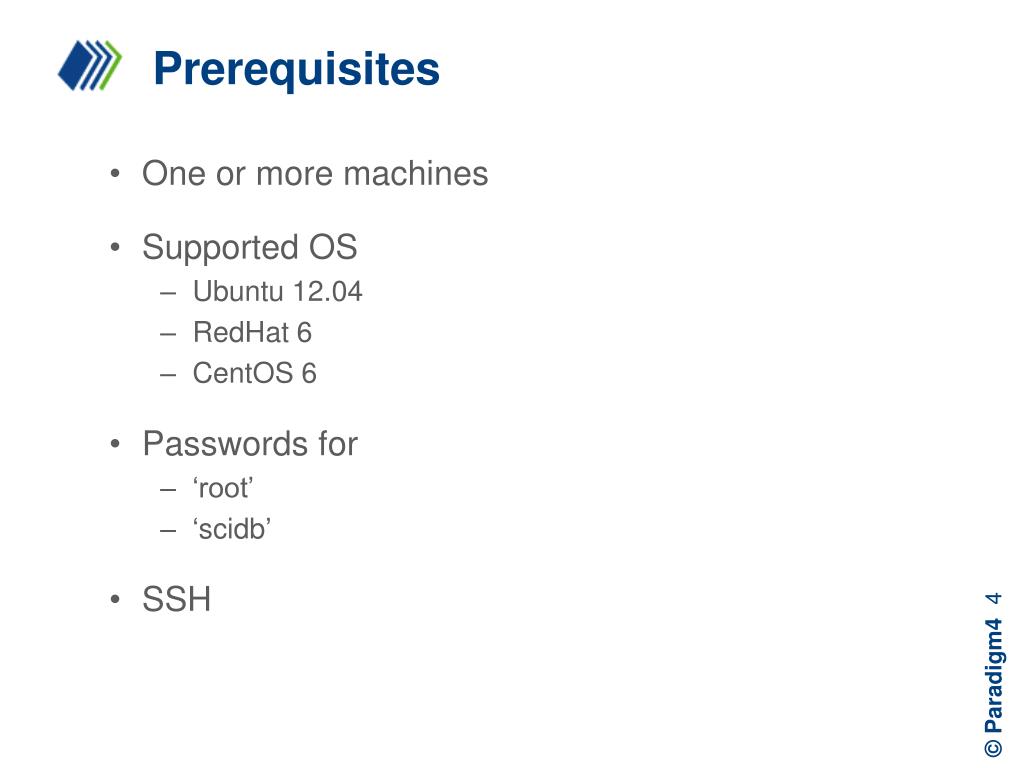Click the Paradigm4 logo icon
This screenshot has height=768, width=1024.
90,65
